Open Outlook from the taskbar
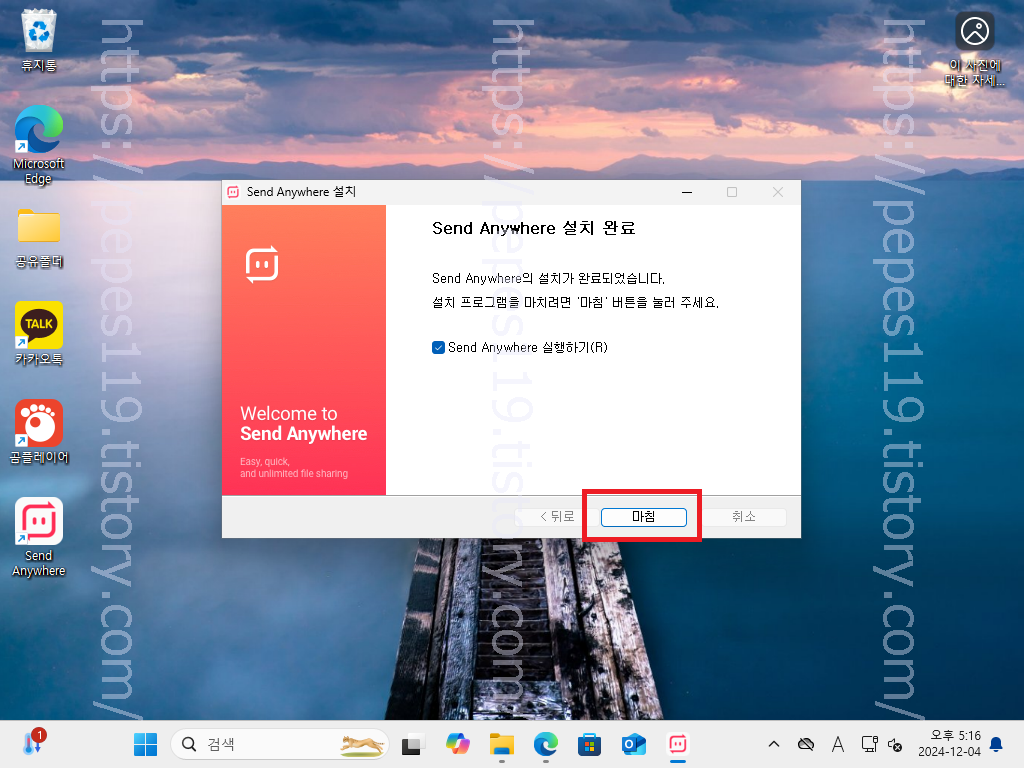 [633, 744]
